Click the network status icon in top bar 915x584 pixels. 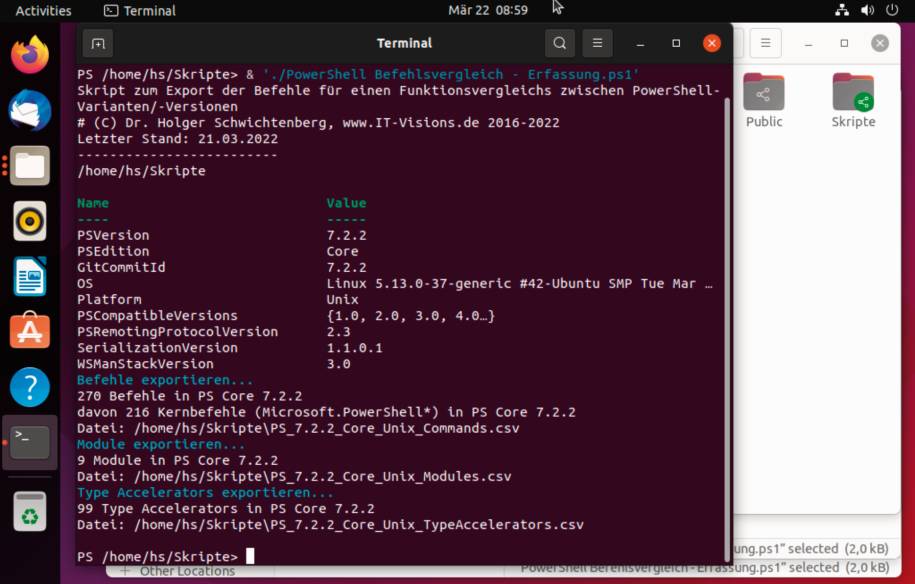tap(841, 10)
